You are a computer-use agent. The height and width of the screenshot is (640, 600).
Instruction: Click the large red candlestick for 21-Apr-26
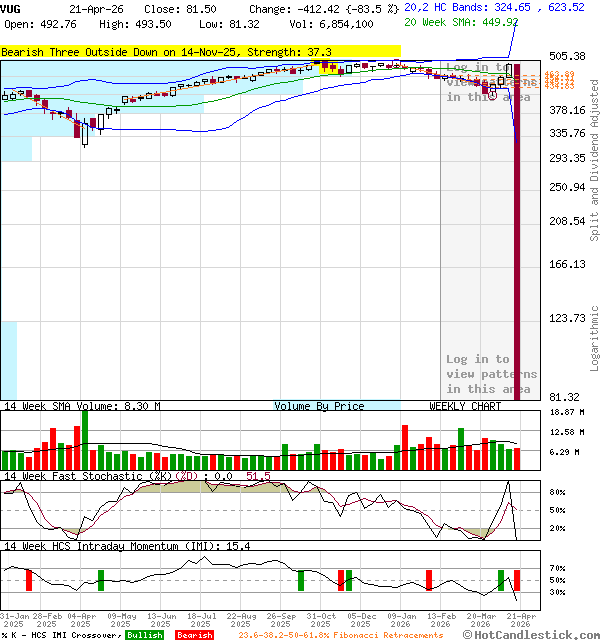pyautogui.click(x=517, y=230)
